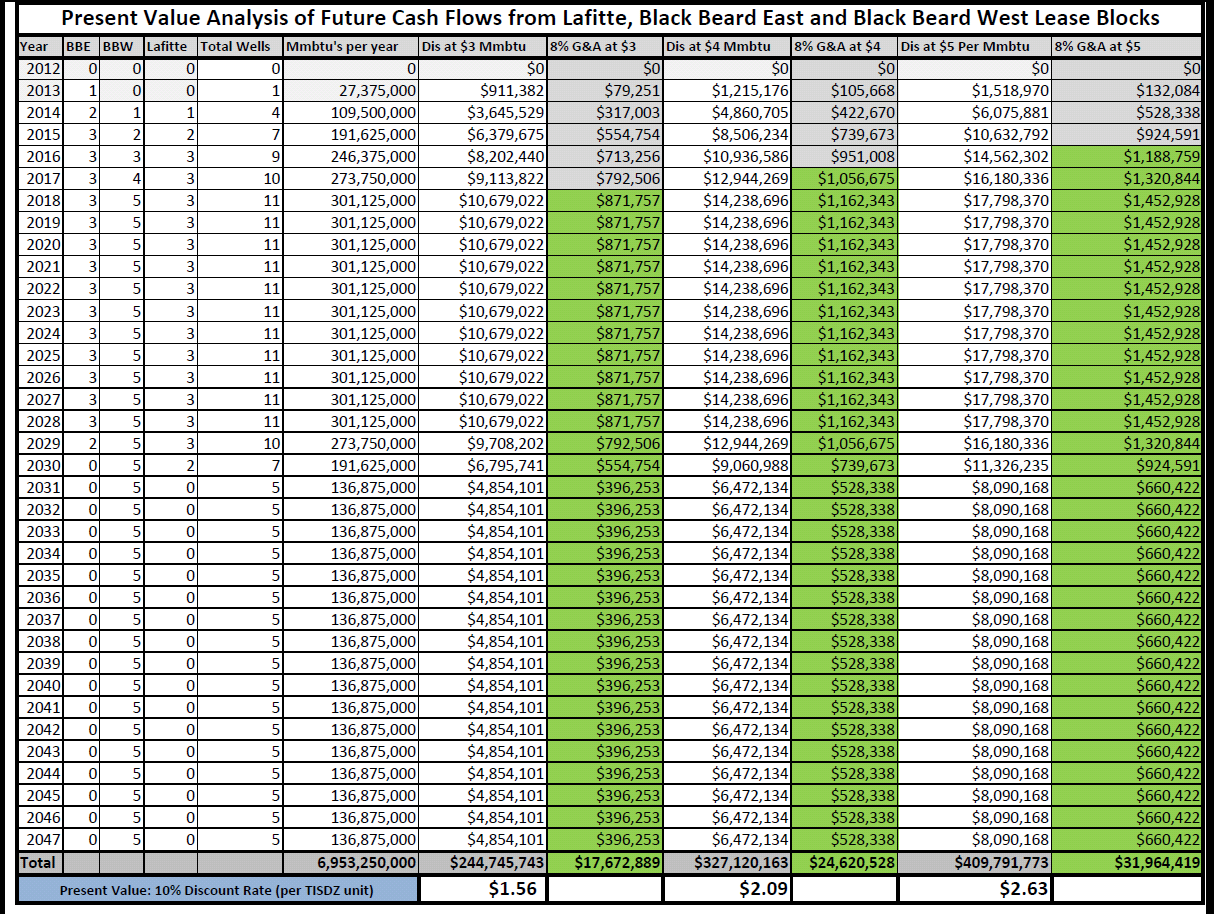
Task: Click the year cell '2018'
Action: (40, 201)
